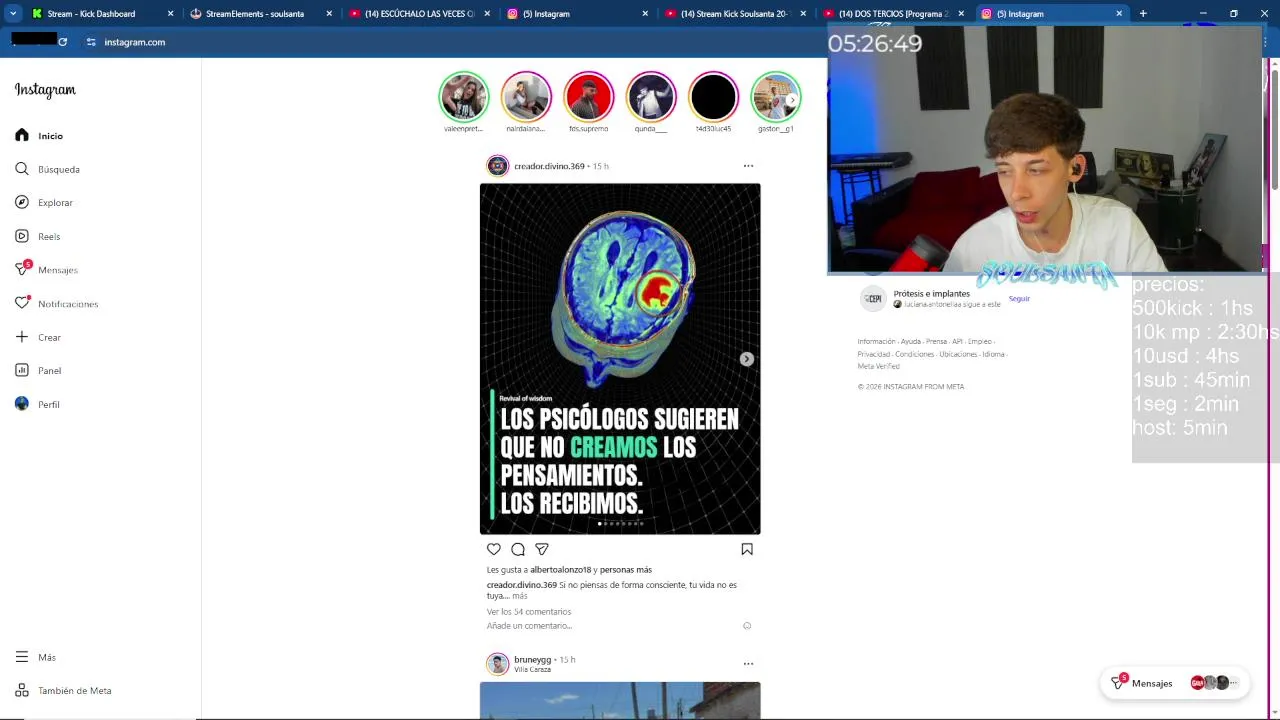This screenshot has width=1280, height=720.
Task: Open naindalana story
Action: (x=526, y=97)
